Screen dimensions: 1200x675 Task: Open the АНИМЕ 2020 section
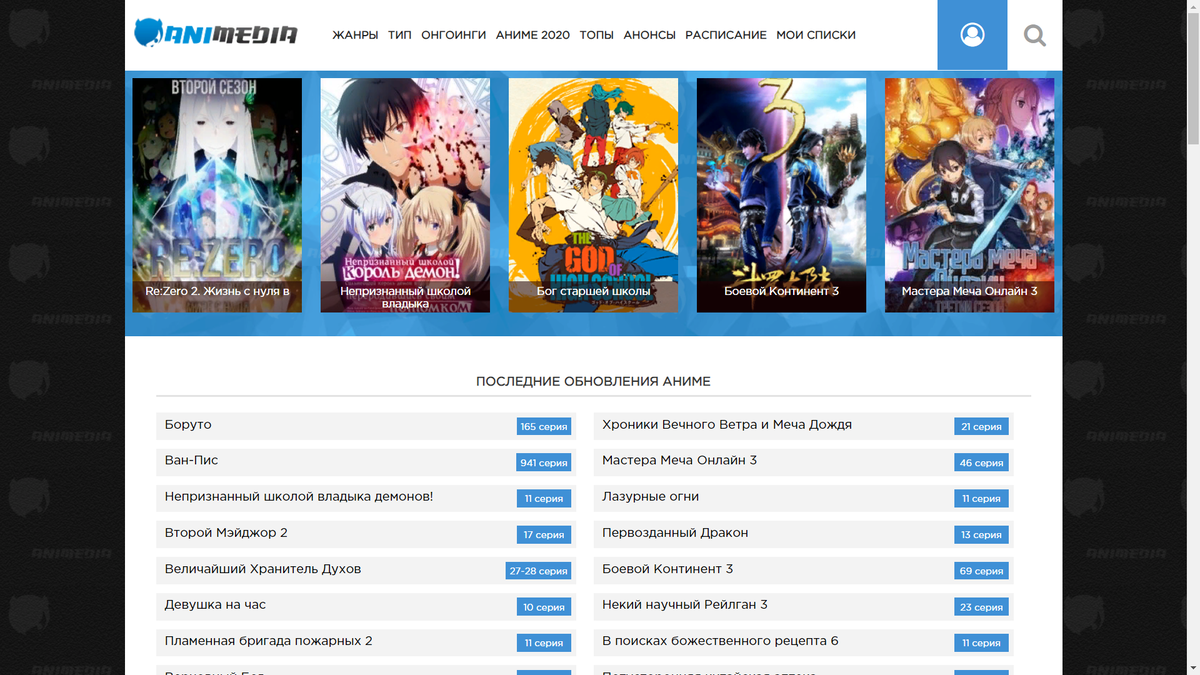click(532, 34)
